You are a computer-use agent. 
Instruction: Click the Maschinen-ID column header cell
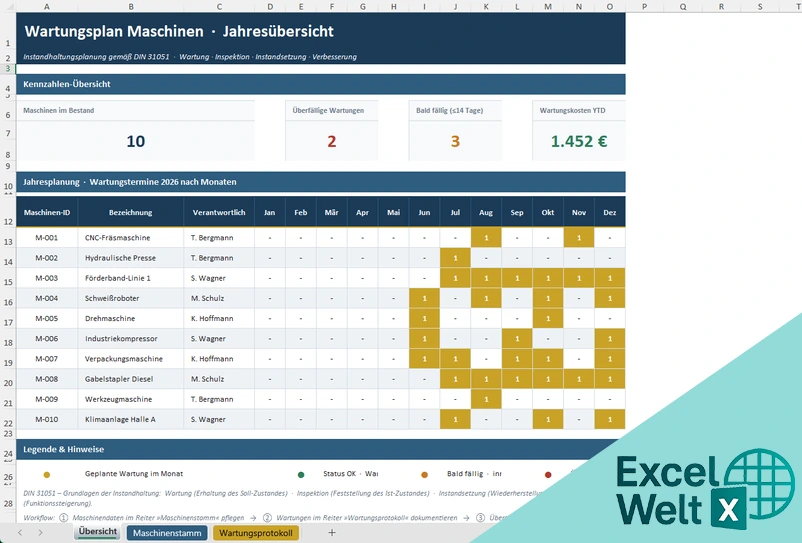47,212
